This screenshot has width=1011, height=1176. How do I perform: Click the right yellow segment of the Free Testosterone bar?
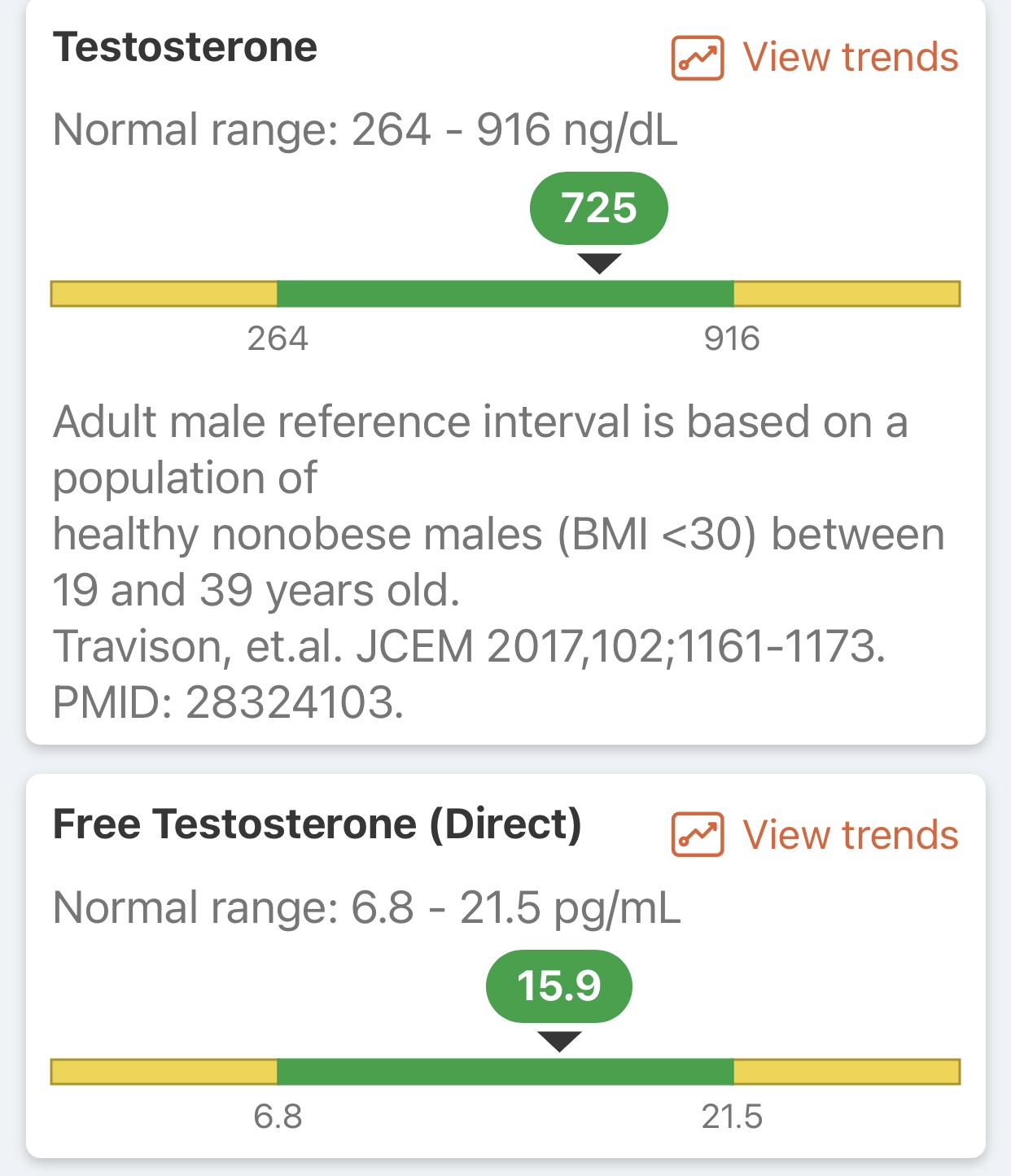pyautogui.click(x=847, y=1072)
